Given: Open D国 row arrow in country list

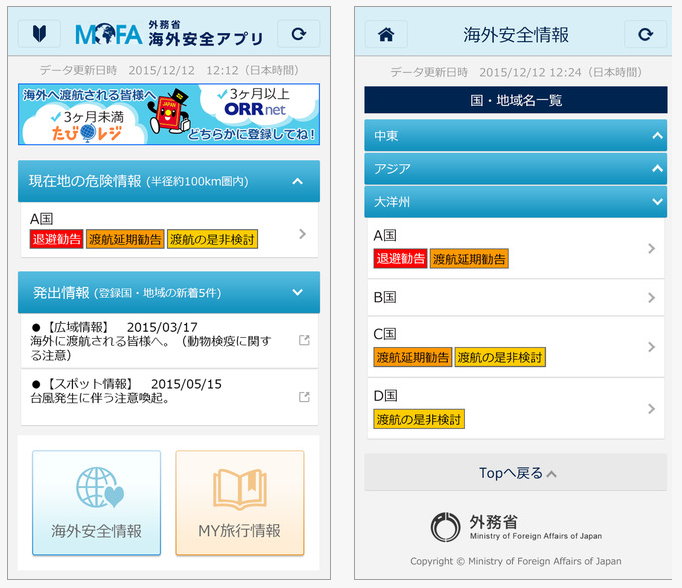Looking at the screenshot, I should (x=651, y=409).
